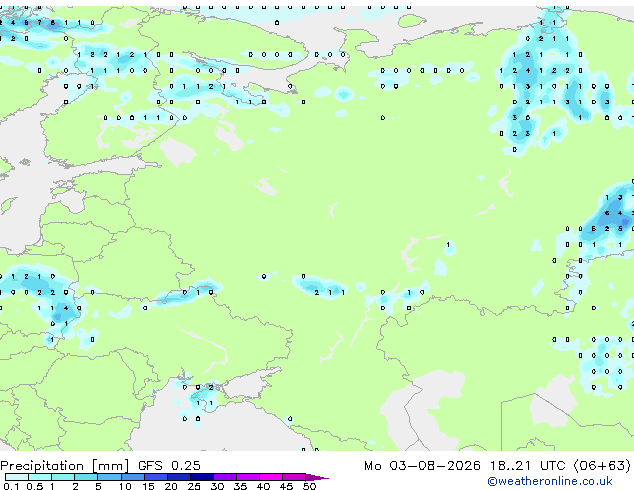Click the purple arrow tip above 50
634x490 pixels.
coord(317,477)
